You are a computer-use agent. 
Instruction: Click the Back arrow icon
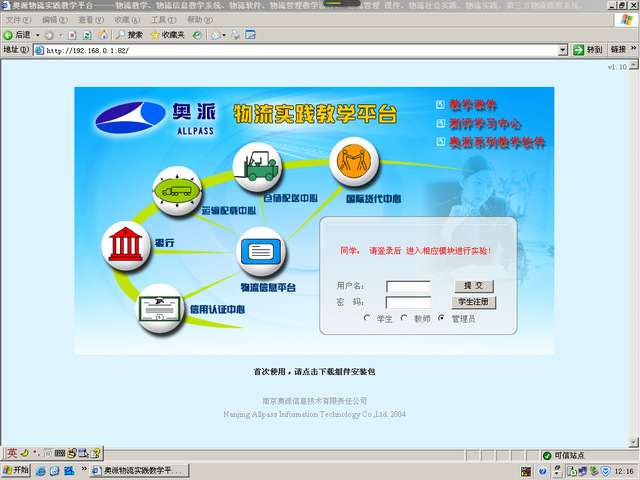click(x=8, y=35)
